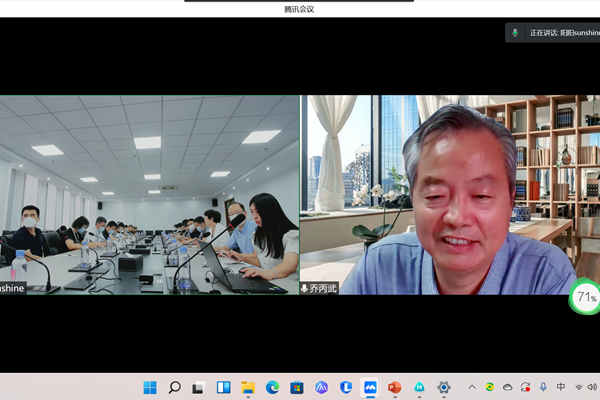Image resolution: width=600 pixels, height=400 pixels.
Task: Open Microsoft Edge from taskbar
Action: coord(272,387)
